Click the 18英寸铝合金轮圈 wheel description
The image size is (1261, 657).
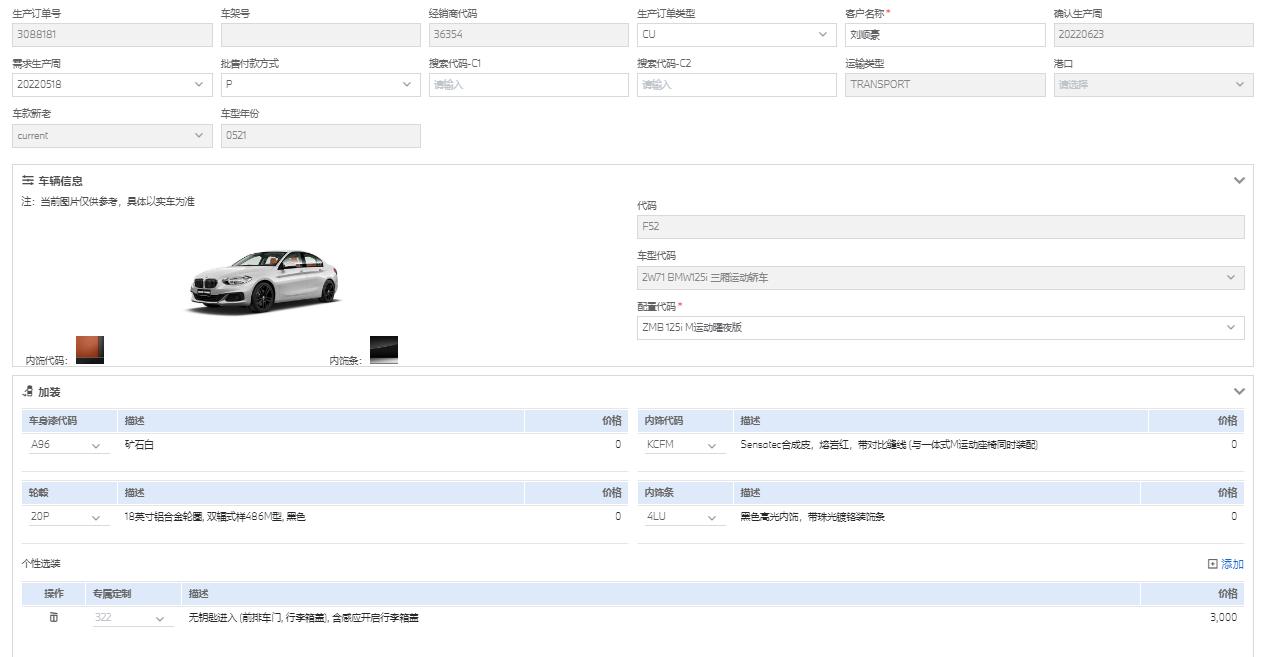(x=214, y=517)
